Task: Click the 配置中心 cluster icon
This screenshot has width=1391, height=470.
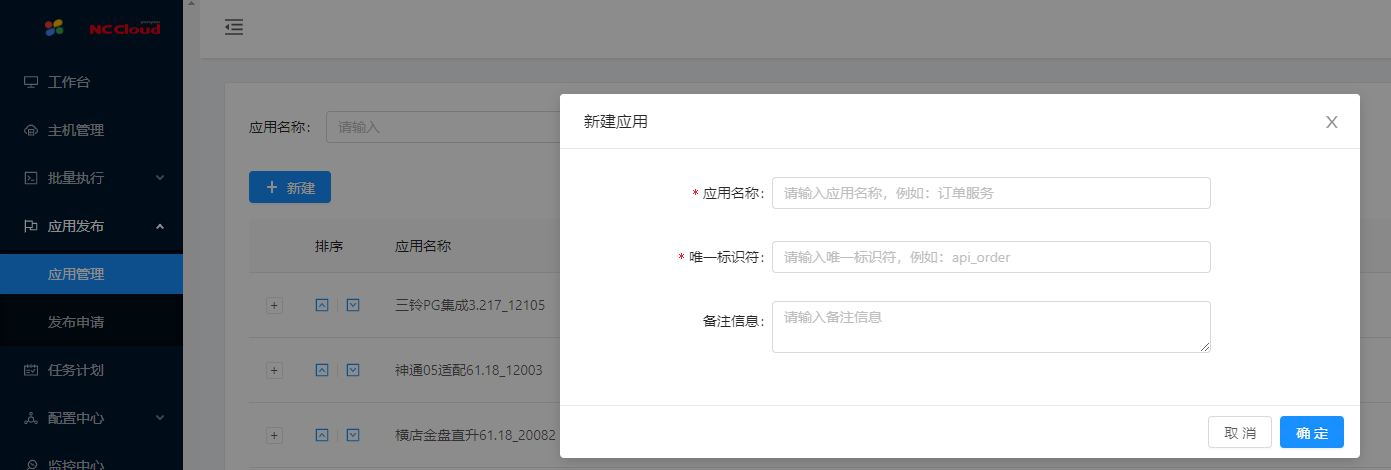Action: tap(31, 418)
